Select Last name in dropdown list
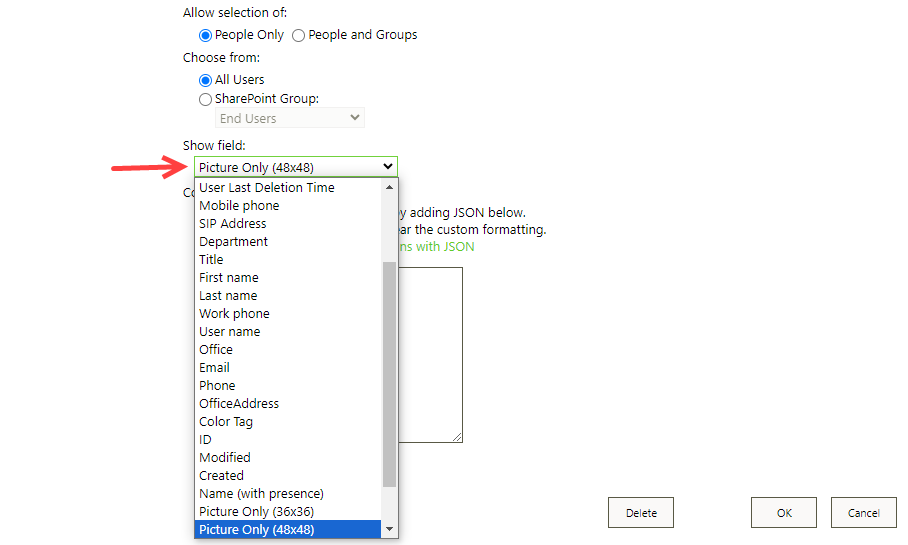Viewport: 908px width, 545px height. (x=288, y=295)
